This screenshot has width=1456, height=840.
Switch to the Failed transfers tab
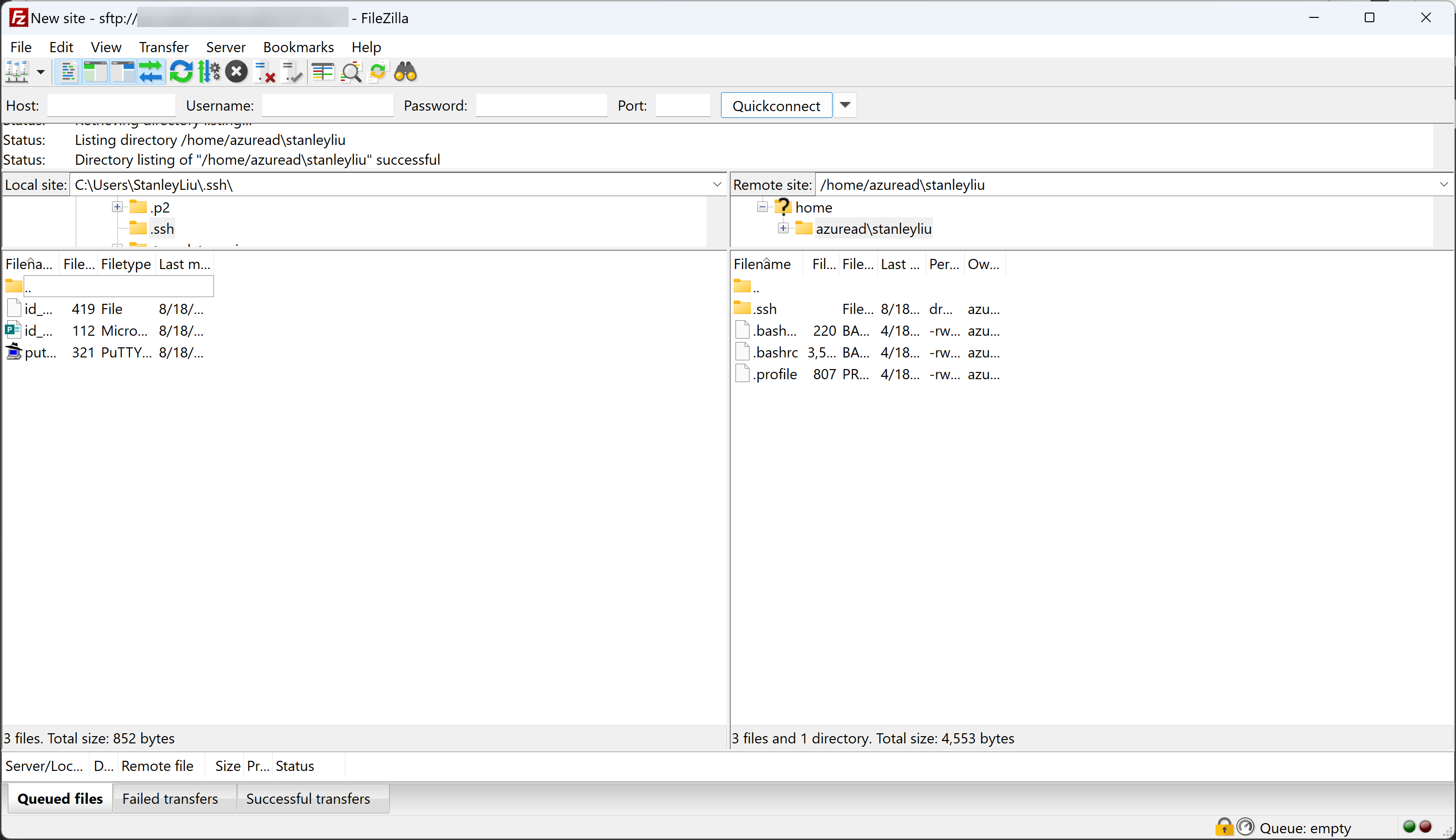(x=170, y=798)
